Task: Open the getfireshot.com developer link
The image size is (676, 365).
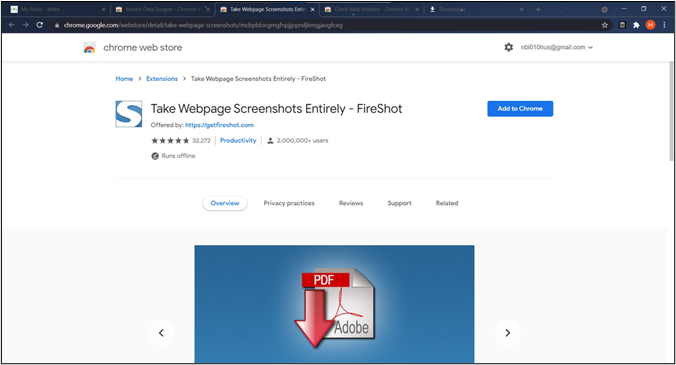Action: [219, 125]
